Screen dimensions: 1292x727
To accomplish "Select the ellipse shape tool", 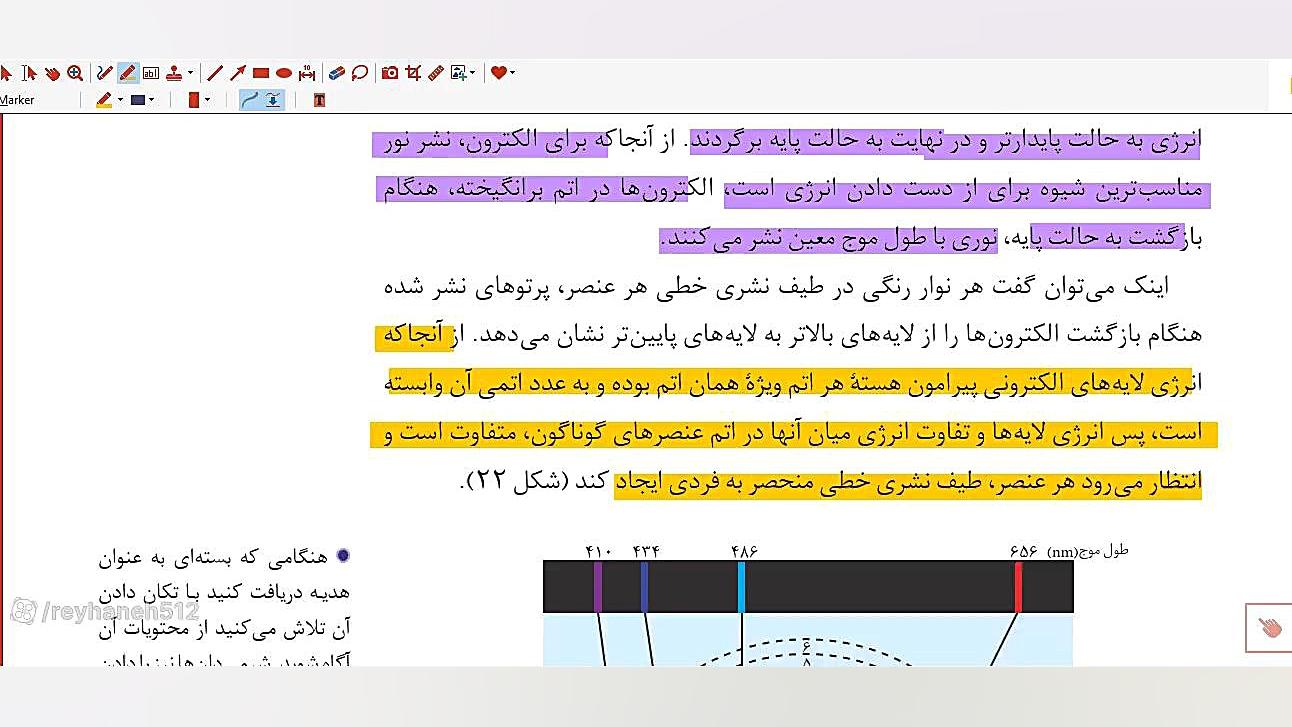I will click(284, 73).
